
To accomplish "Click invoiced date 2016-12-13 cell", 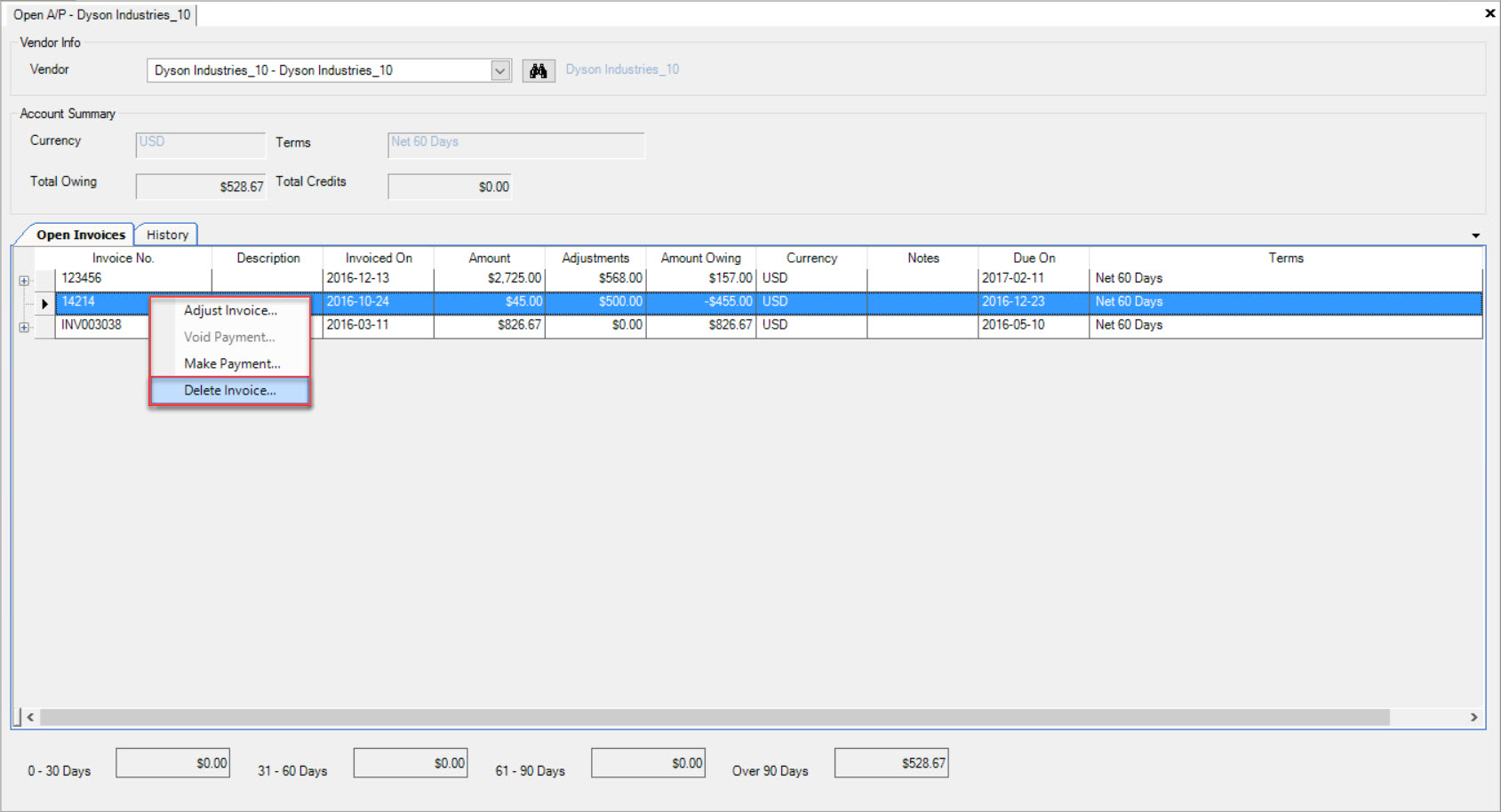I will coord(379,278).
